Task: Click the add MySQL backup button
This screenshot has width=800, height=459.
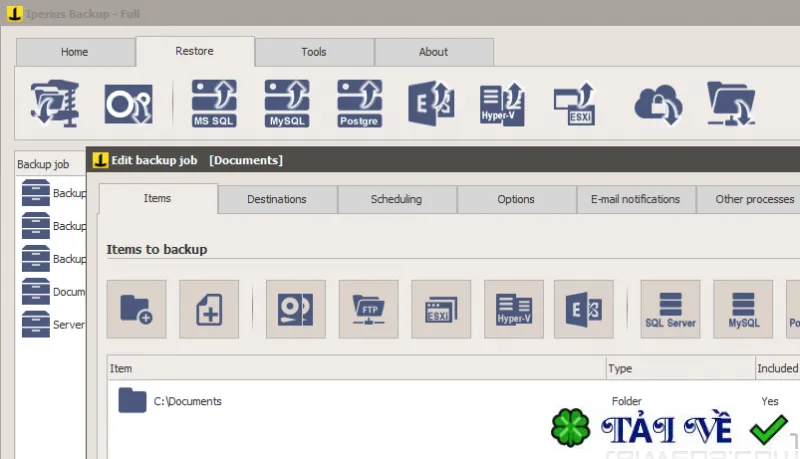Action: [743, 309]
